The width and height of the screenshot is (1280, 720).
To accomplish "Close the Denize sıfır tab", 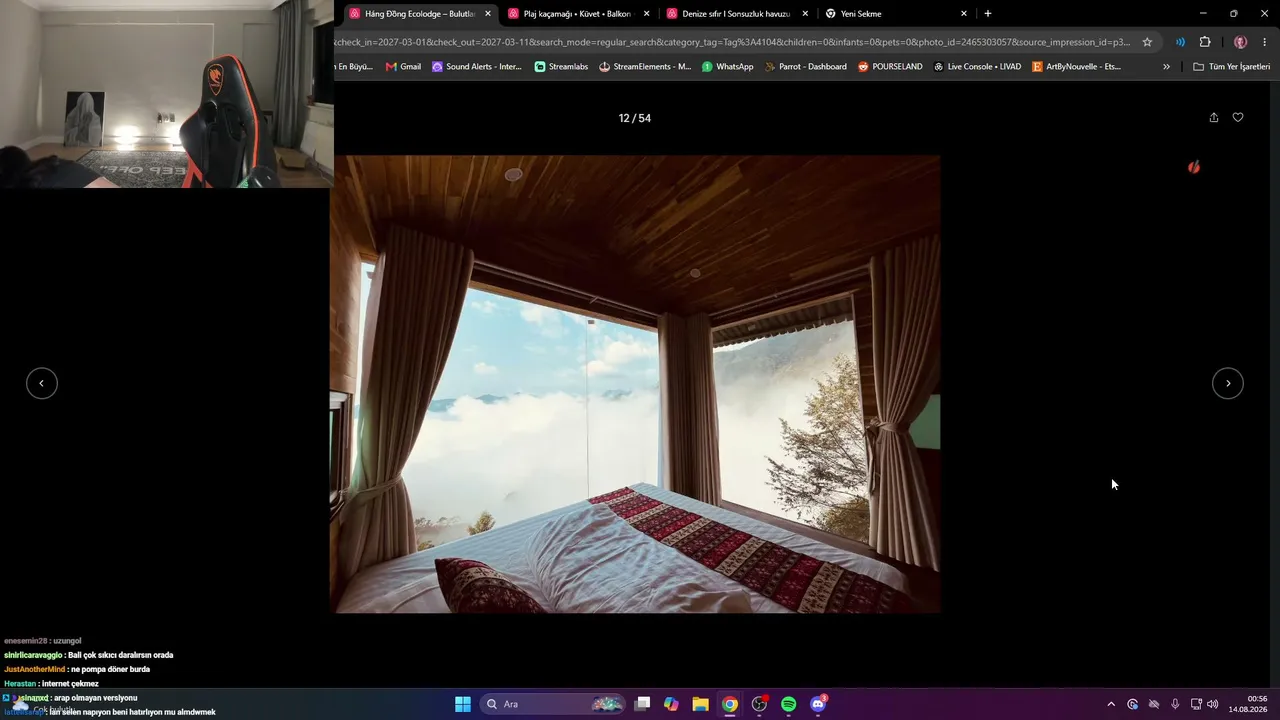I will point(805,14).
